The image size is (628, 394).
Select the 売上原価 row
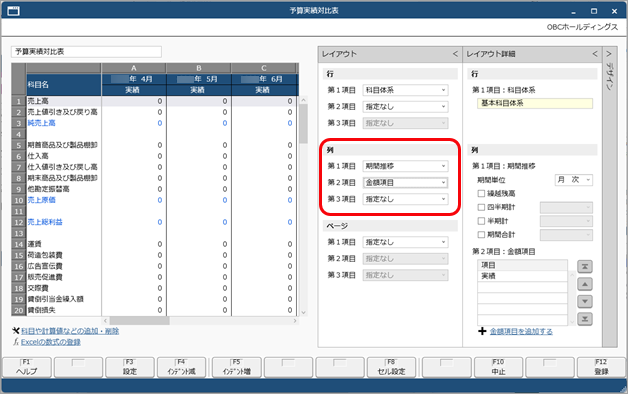tap(155, 200)
